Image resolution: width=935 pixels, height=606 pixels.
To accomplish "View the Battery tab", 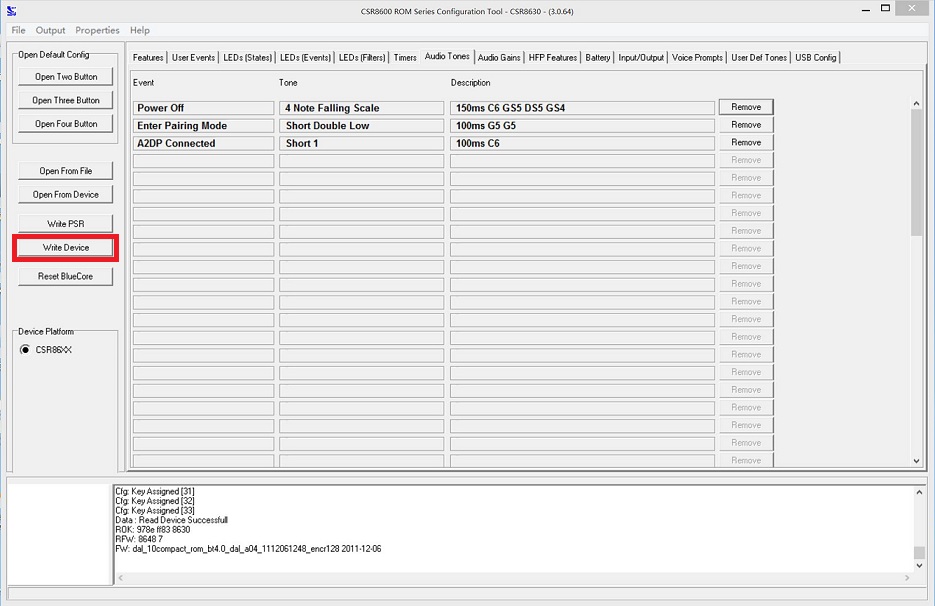I will click(x=597, y=57).
